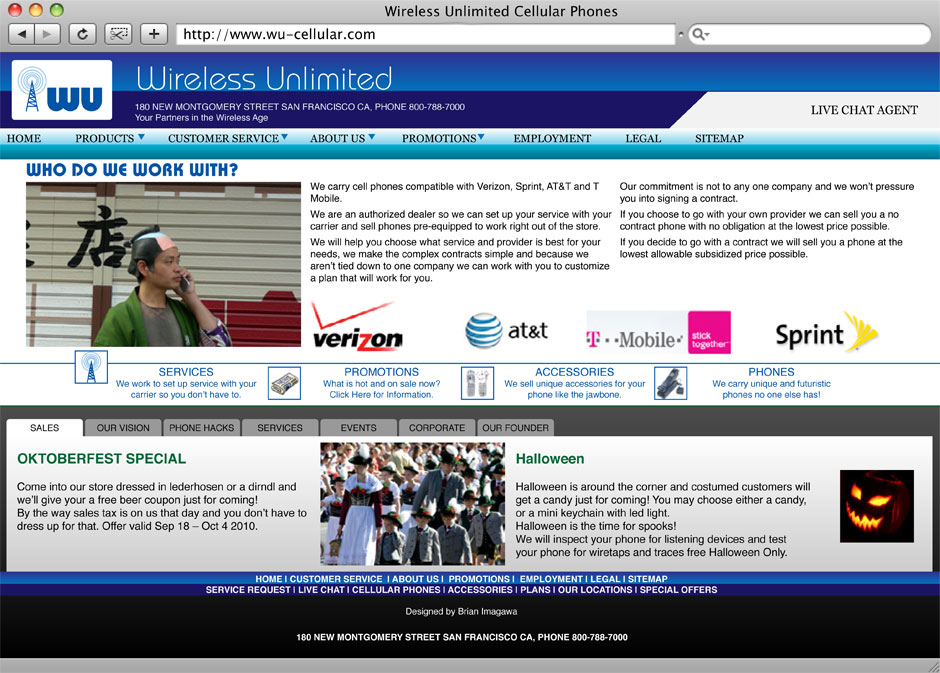Image resolution: width=940 pixels, height=673 pixels.
Task: Click the man on phone photo
Action: tap(163, 264)
